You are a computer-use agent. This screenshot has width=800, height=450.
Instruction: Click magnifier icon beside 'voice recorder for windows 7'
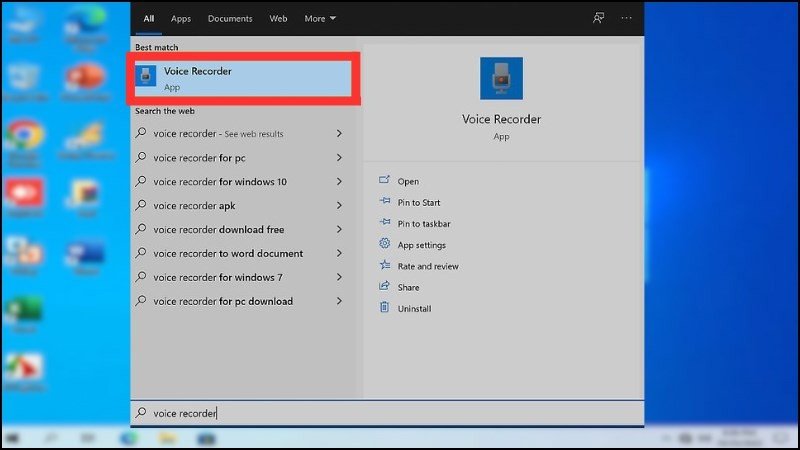[141, 277]
